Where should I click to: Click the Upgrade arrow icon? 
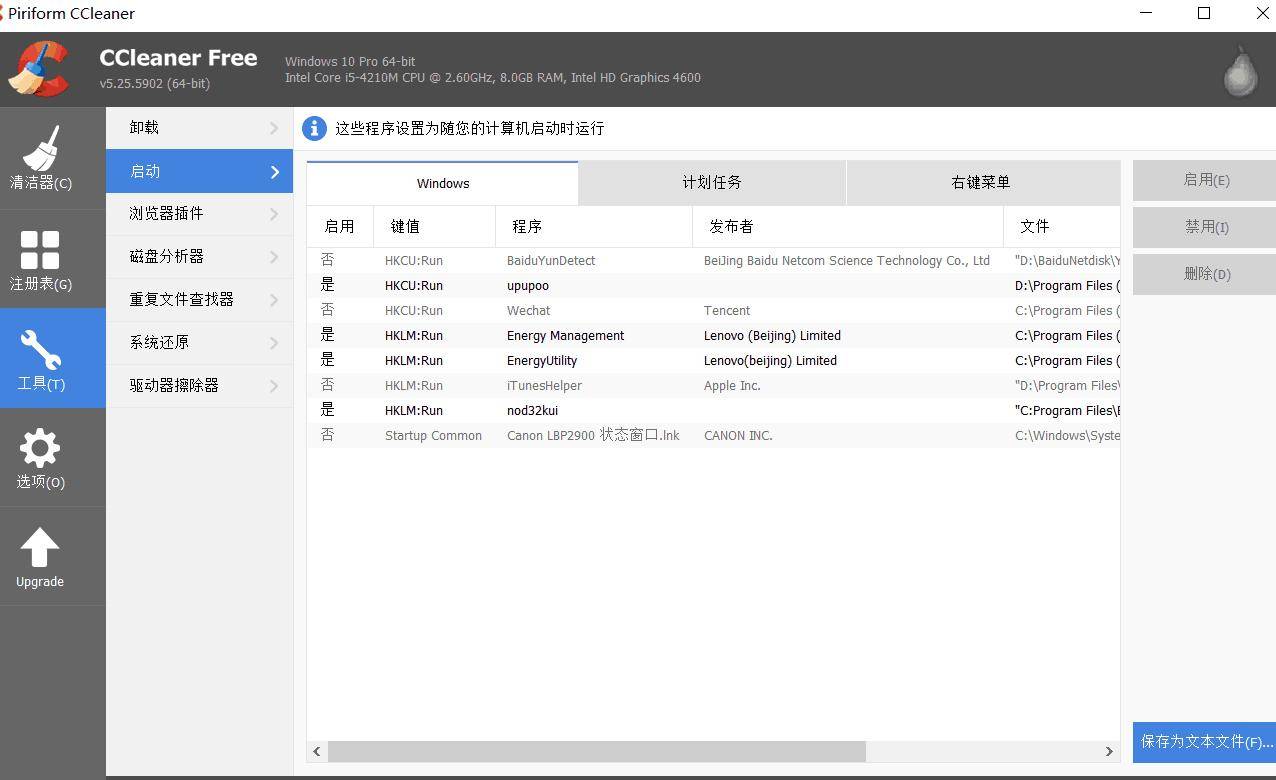point(40,548)
